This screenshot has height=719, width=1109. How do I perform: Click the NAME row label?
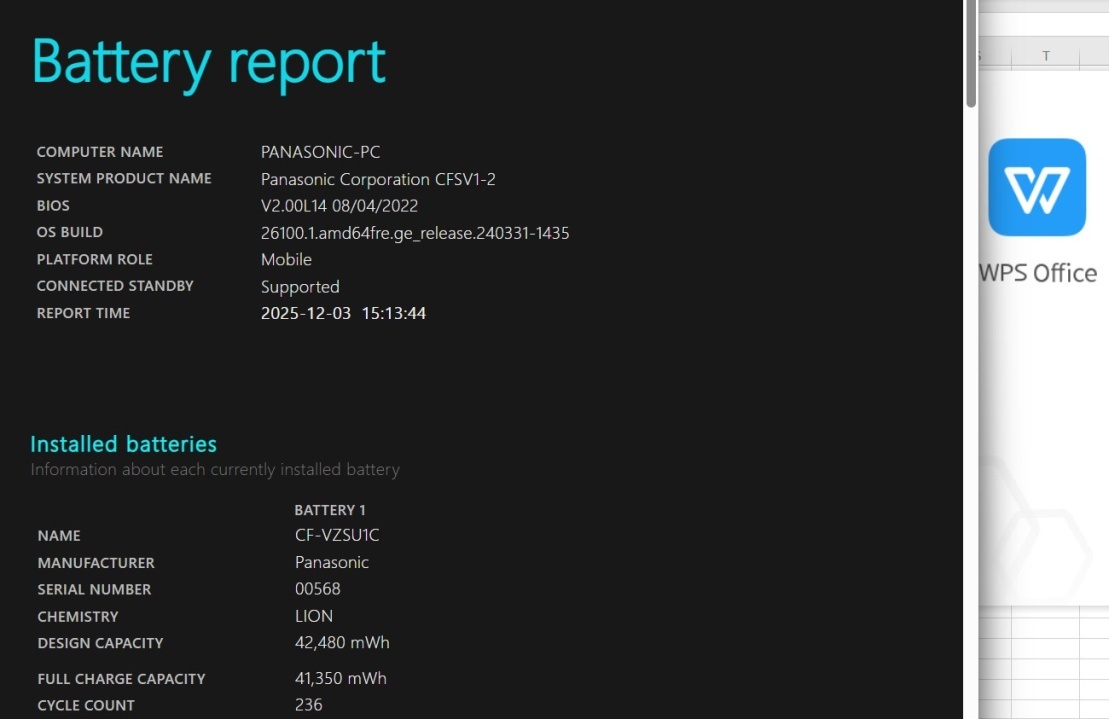click(x=59, y=536)
